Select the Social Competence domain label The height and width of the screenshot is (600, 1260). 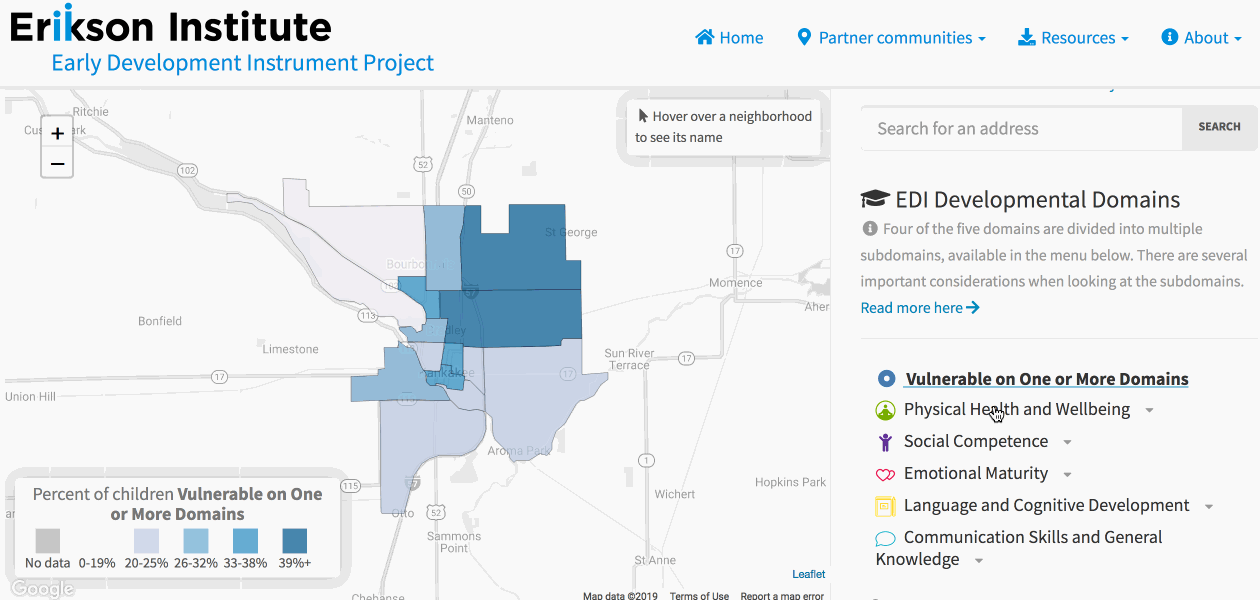(x=976, y=441)
